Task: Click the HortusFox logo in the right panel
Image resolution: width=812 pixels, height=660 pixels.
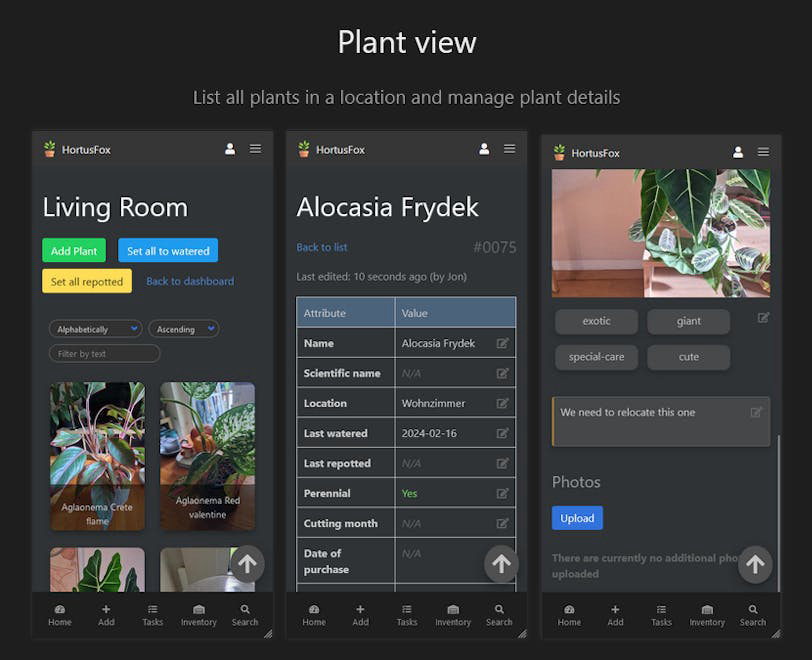Action: (559, 153)
